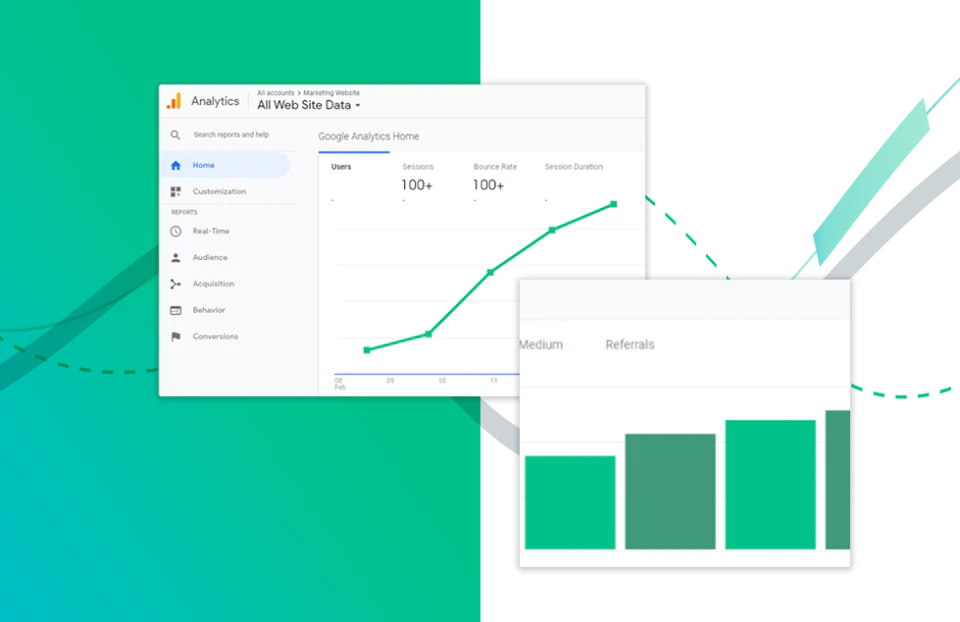This screenshot has width=960, height=622.
Task: Click the 10 date label on chart axis
Action: point(442,381)
